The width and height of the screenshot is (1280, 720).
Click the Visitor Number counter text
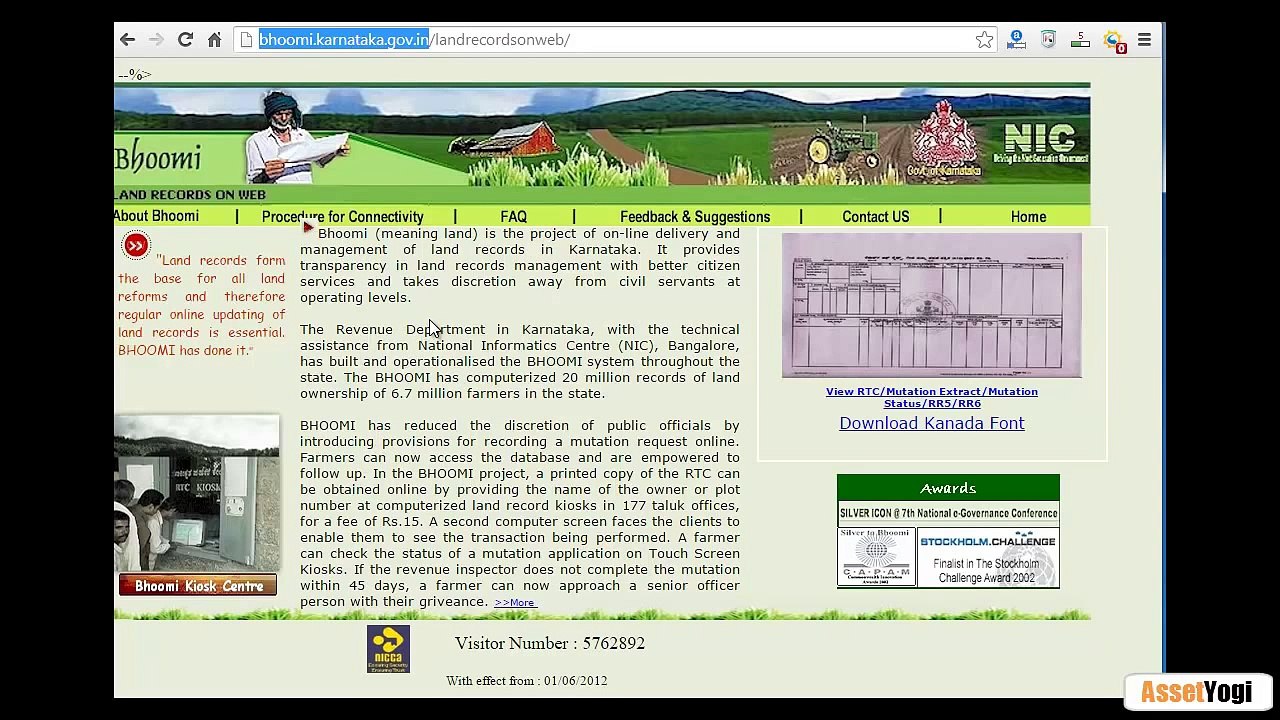tap(550, 643)
